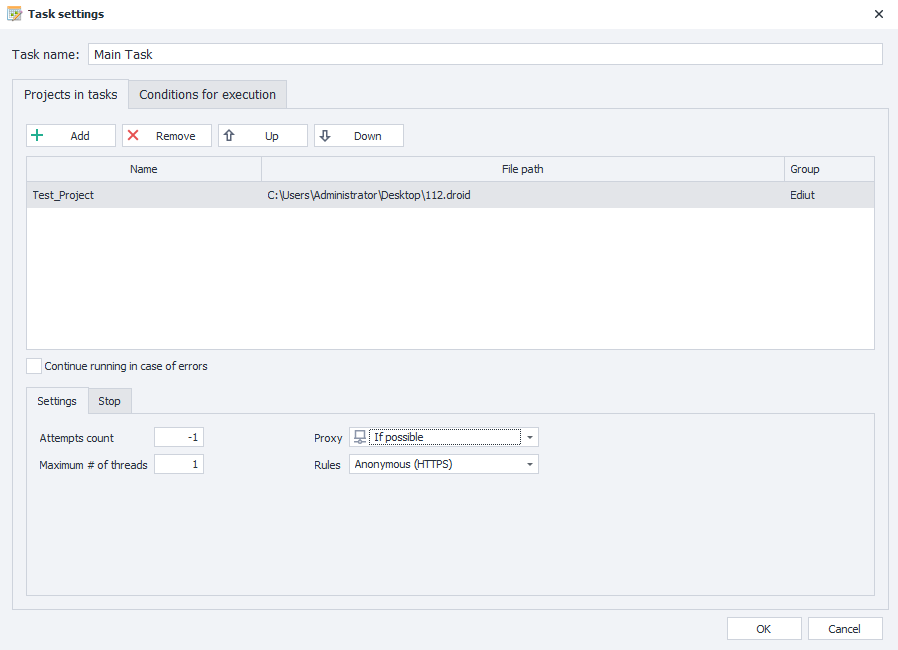Click the Task settings icon in title bar
The height and width of the screenshot is (650, 898).
pos(18,14)
